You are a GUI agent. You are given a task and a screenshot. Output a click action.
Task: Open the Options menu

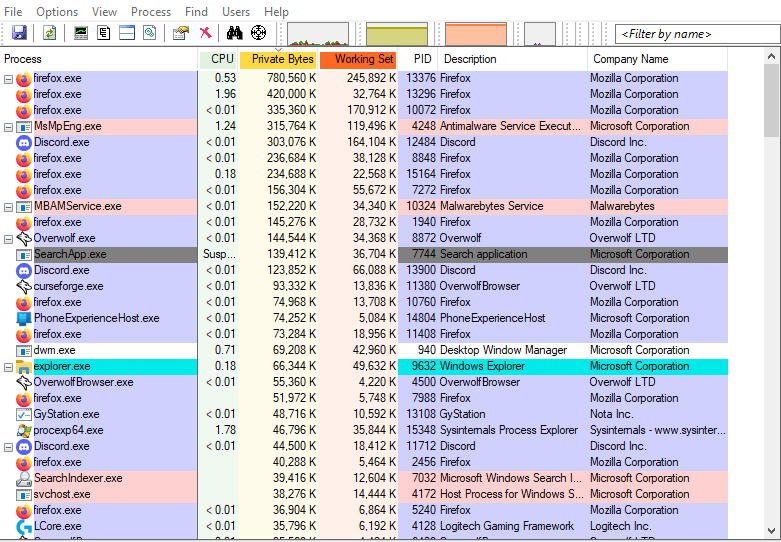57,11
